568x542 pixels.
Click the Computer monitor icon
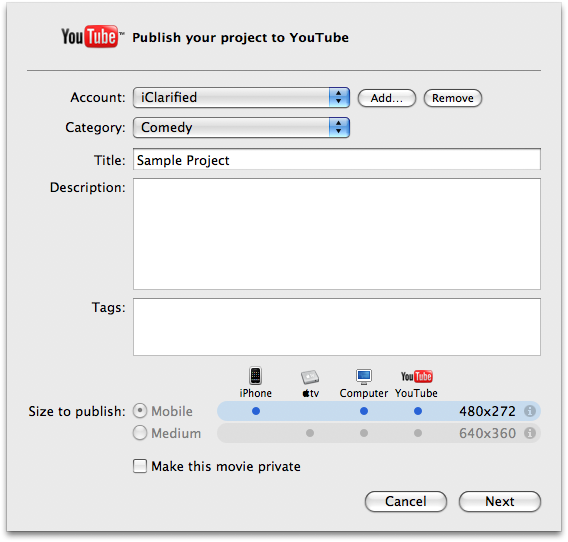click(364, 377)
